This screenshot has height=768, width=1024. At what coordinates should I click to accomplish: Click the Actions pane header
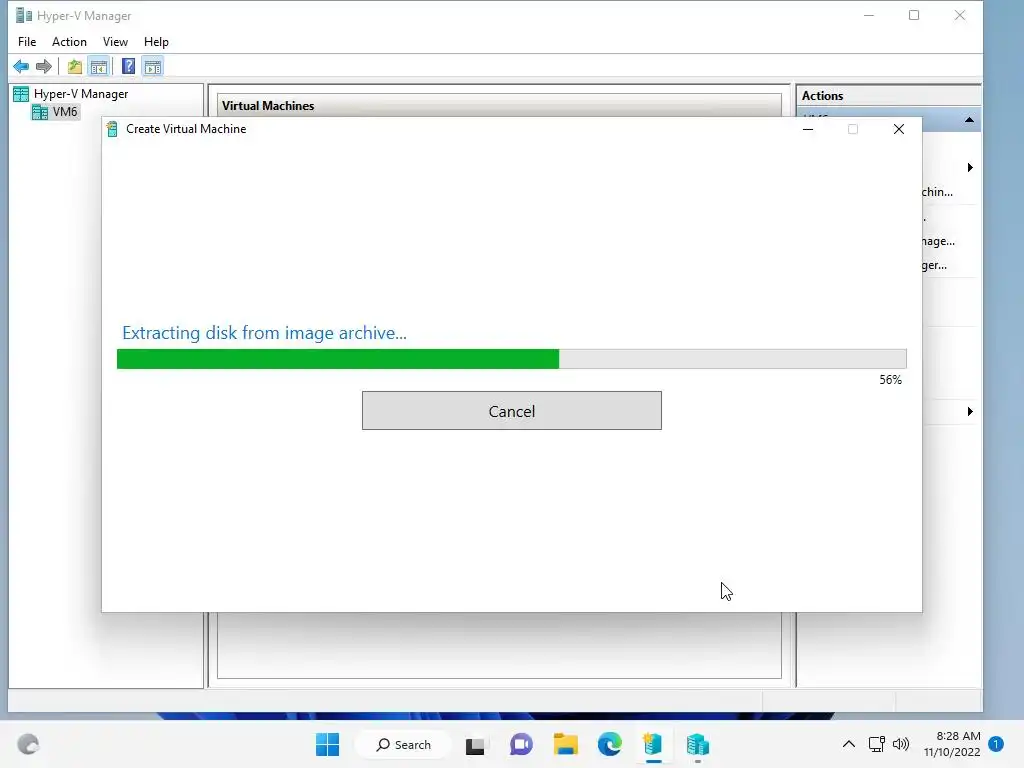pyautogui.click(x=888, y=95)
